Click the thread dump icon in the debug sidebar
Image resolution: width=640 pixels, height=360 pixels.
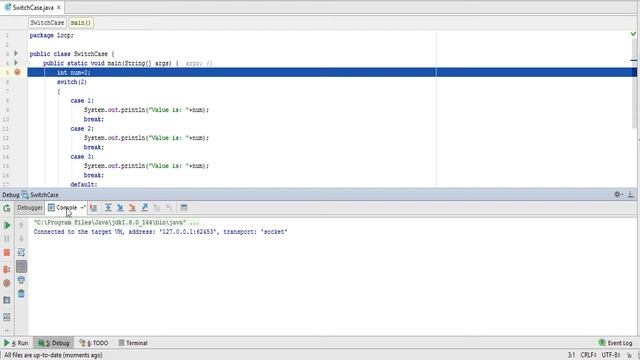point(7,300)
